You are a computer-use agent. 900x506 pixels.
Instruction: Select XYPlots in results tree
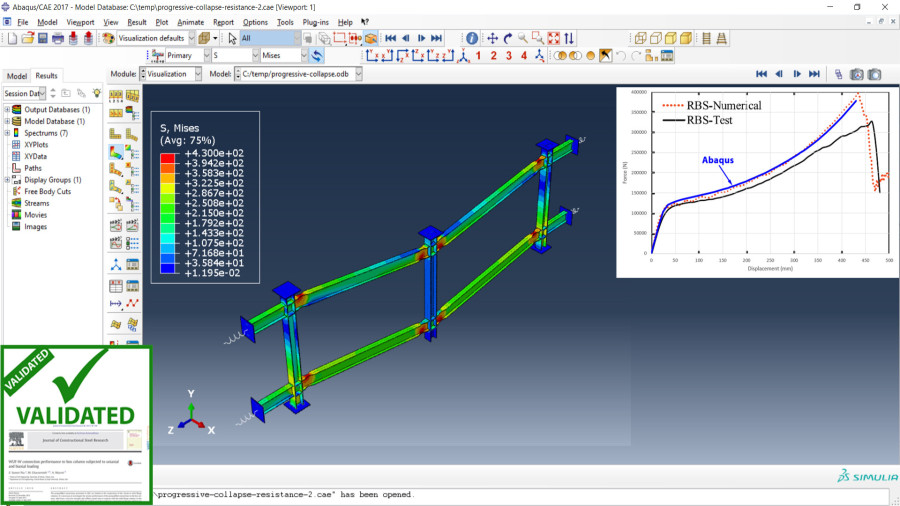(36, 145)
